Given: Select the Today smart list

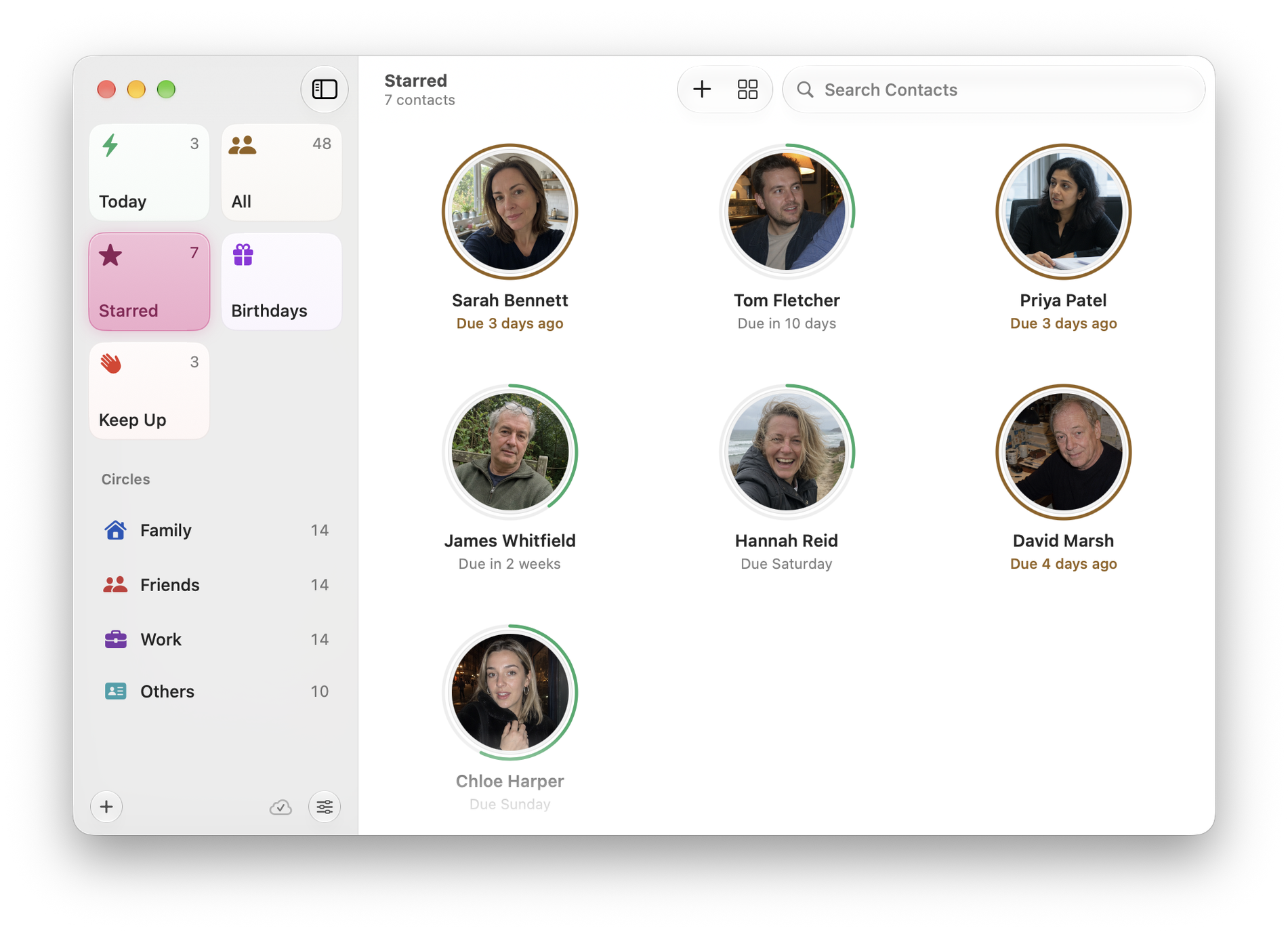Looking at the screenshot, I should (x=149, y=172).
